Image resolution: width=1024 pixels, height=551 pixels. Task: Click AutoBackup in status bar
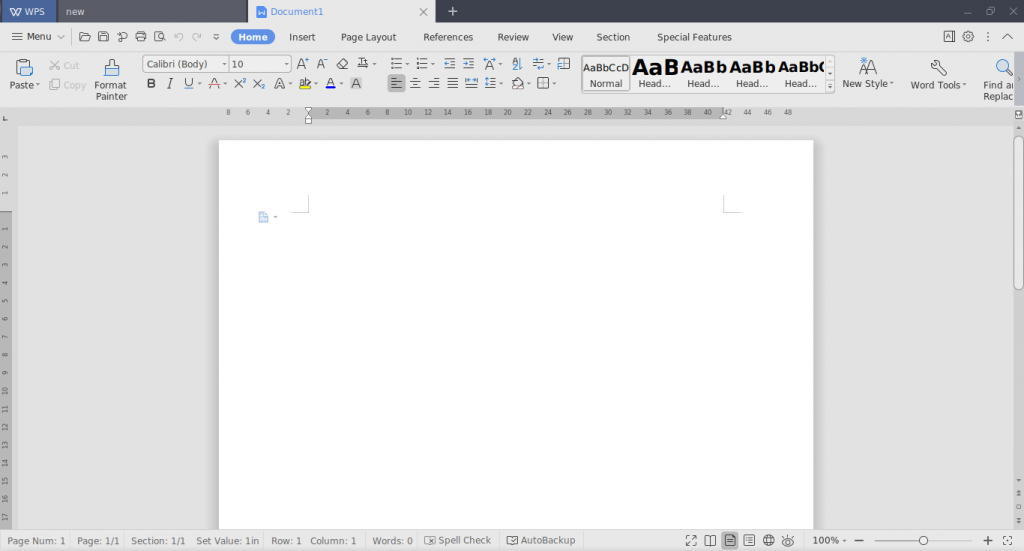[541, 541]
